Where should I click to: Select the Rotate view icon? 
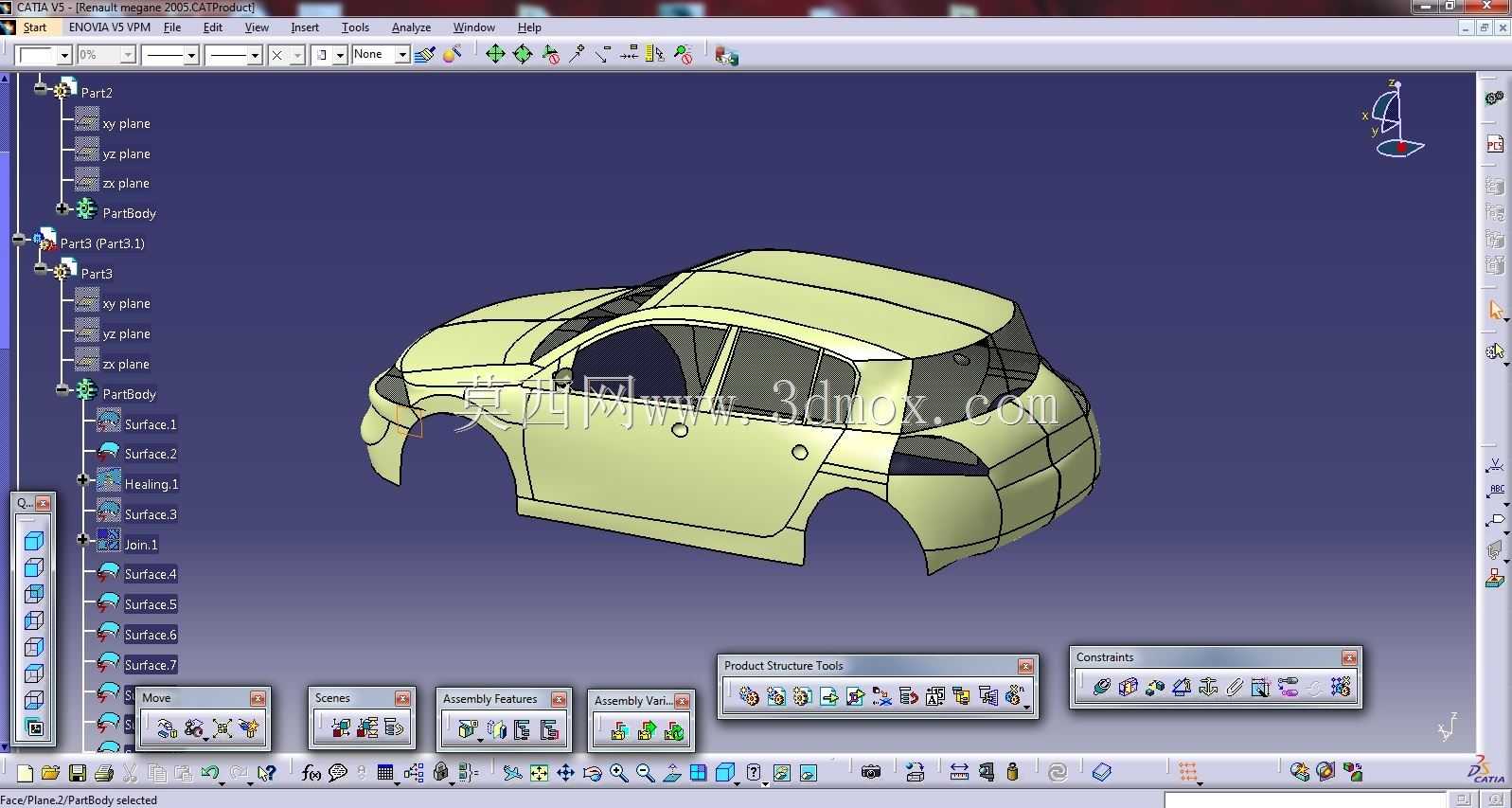click(592, 773)
